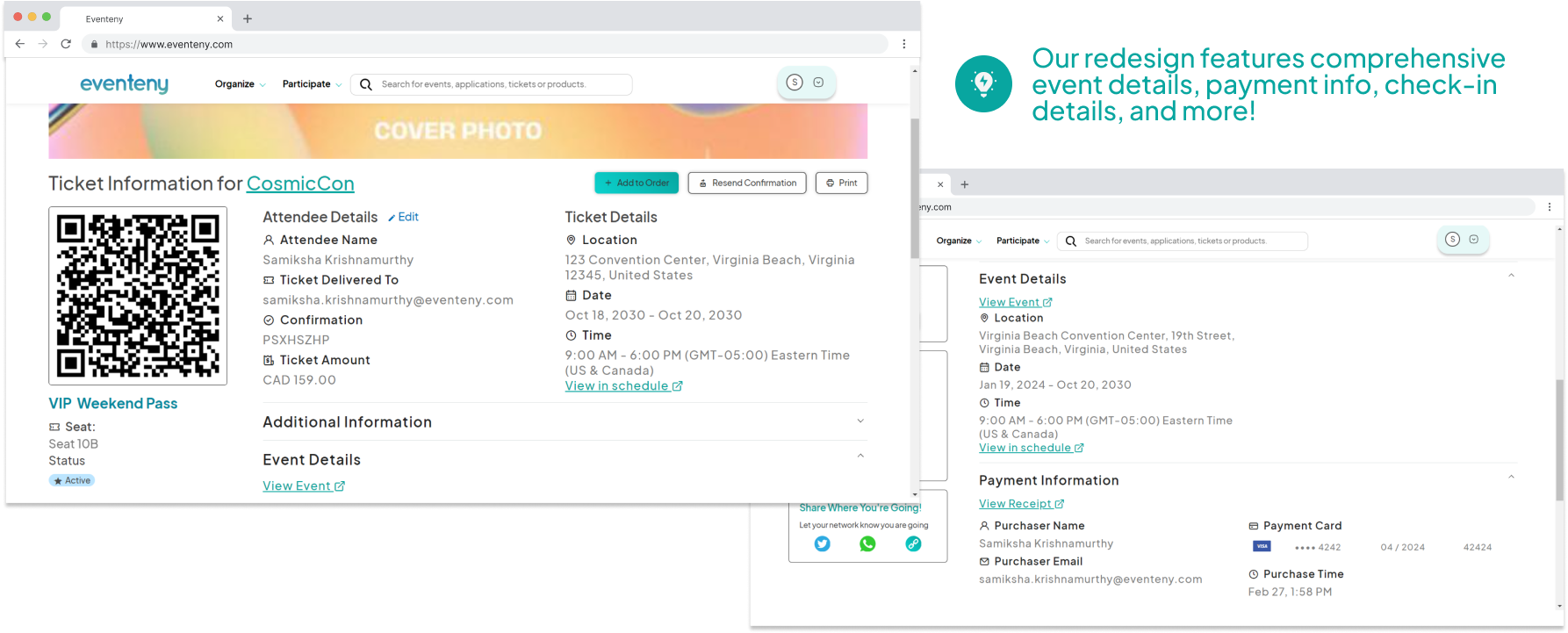This screenshot has width=1568, height=633.
Task: Click the S profile avatar in the back window
Action: coord(1452,239)
